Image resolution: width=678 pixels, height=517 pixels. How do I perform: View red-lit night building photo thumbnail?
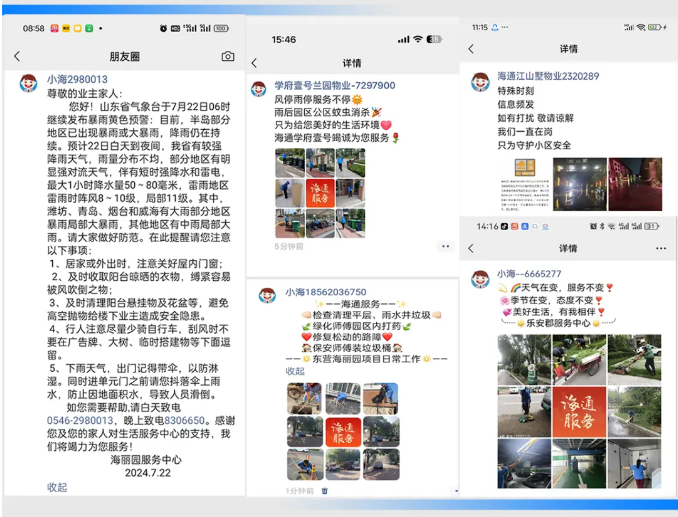pyautogui.click(x=635, y=184)
